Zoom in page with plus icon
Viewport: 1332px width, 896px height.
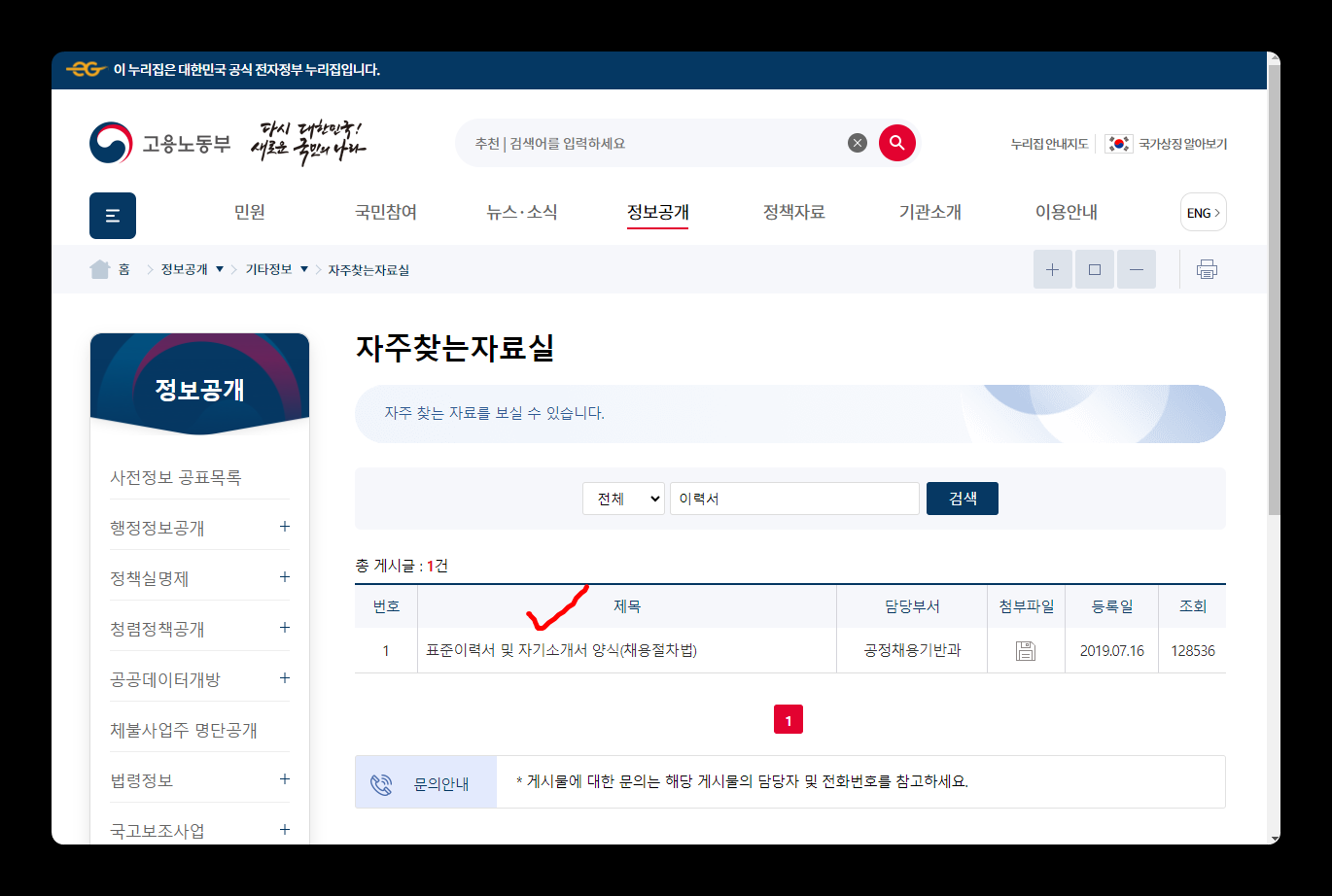coord(1052,269)
